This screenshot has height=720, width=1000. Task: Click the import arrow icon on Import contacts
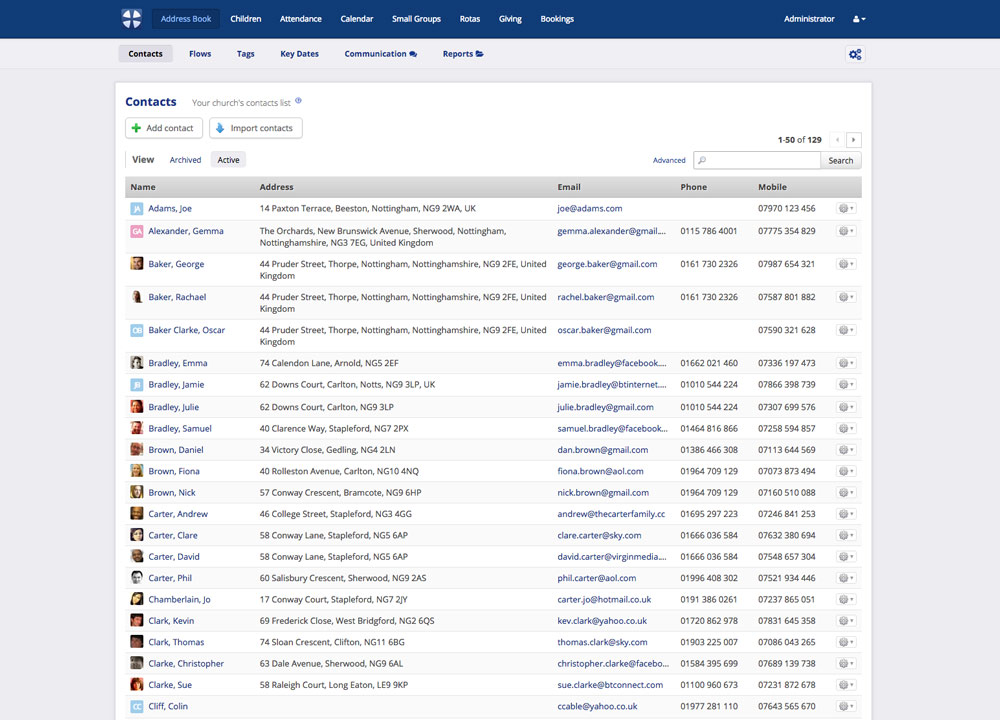click(x=222, y=128)
